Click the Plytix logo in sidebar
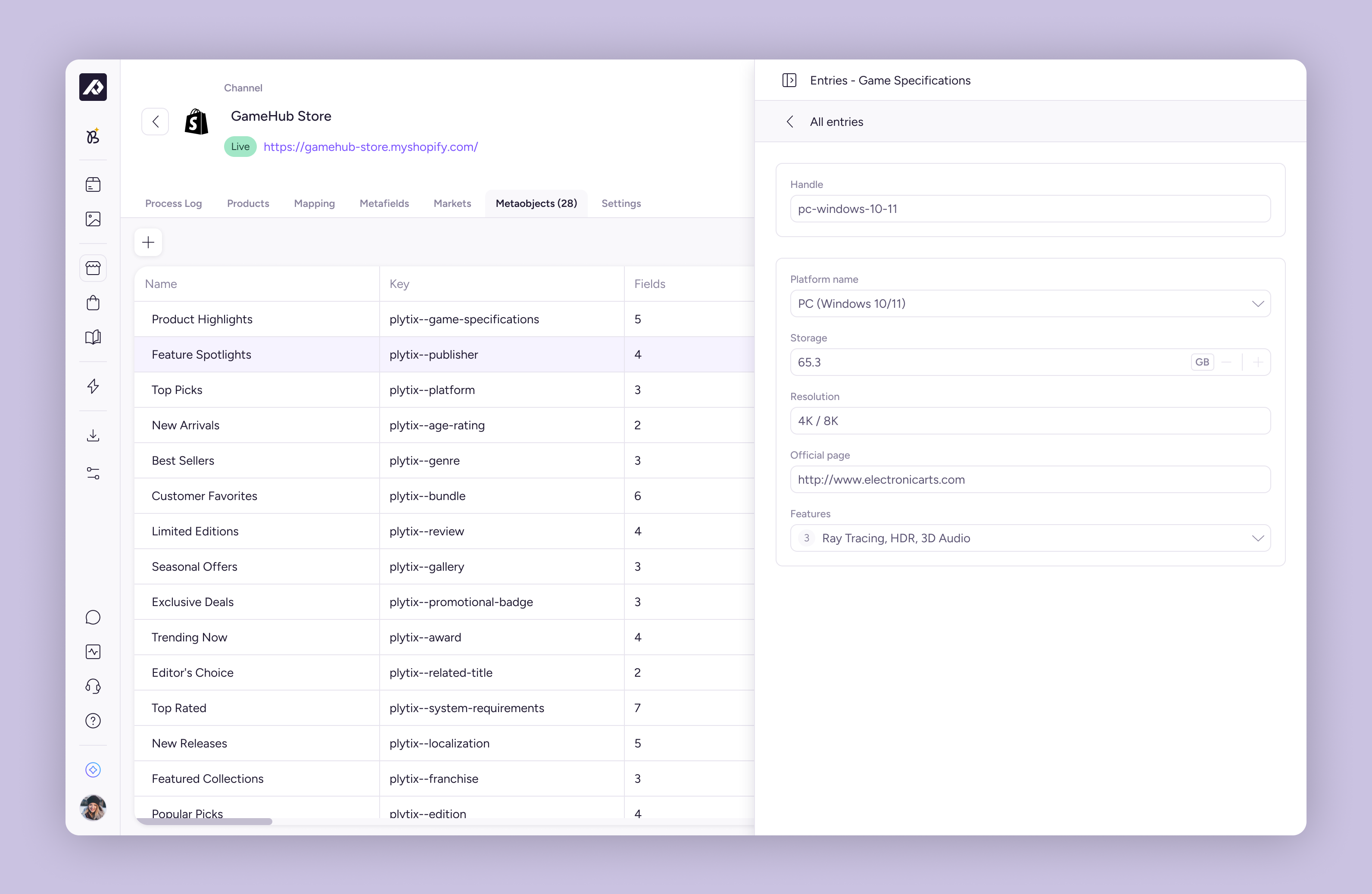1372x894 pixels. [x=93, y=87]
